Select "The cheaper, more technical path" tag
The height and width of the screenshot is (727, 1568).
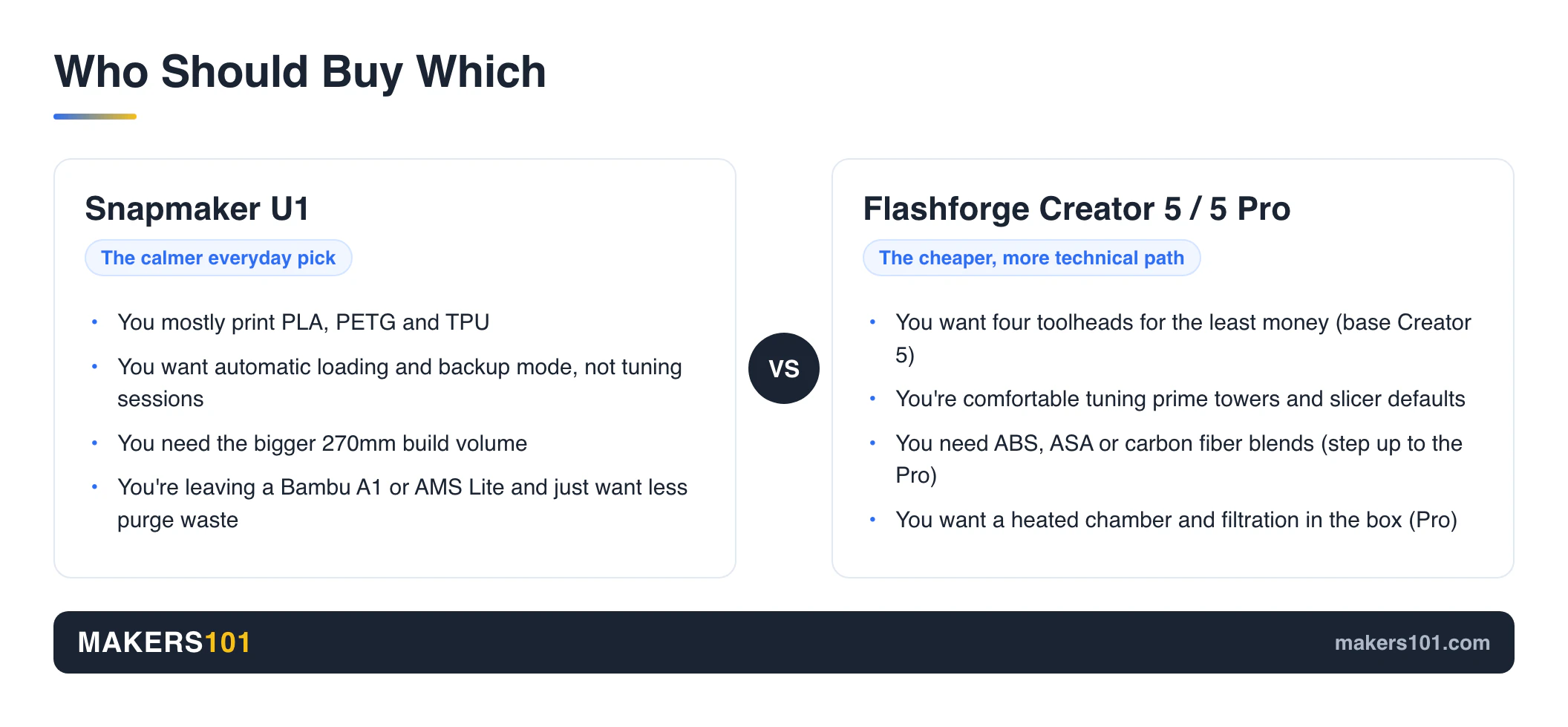point(1031,258)
